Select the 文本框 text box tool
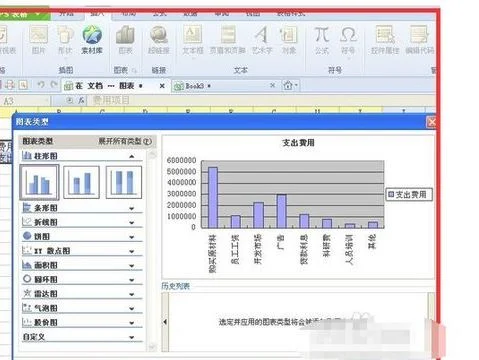Viewport: 479px width, 360px height. point(193,40)
